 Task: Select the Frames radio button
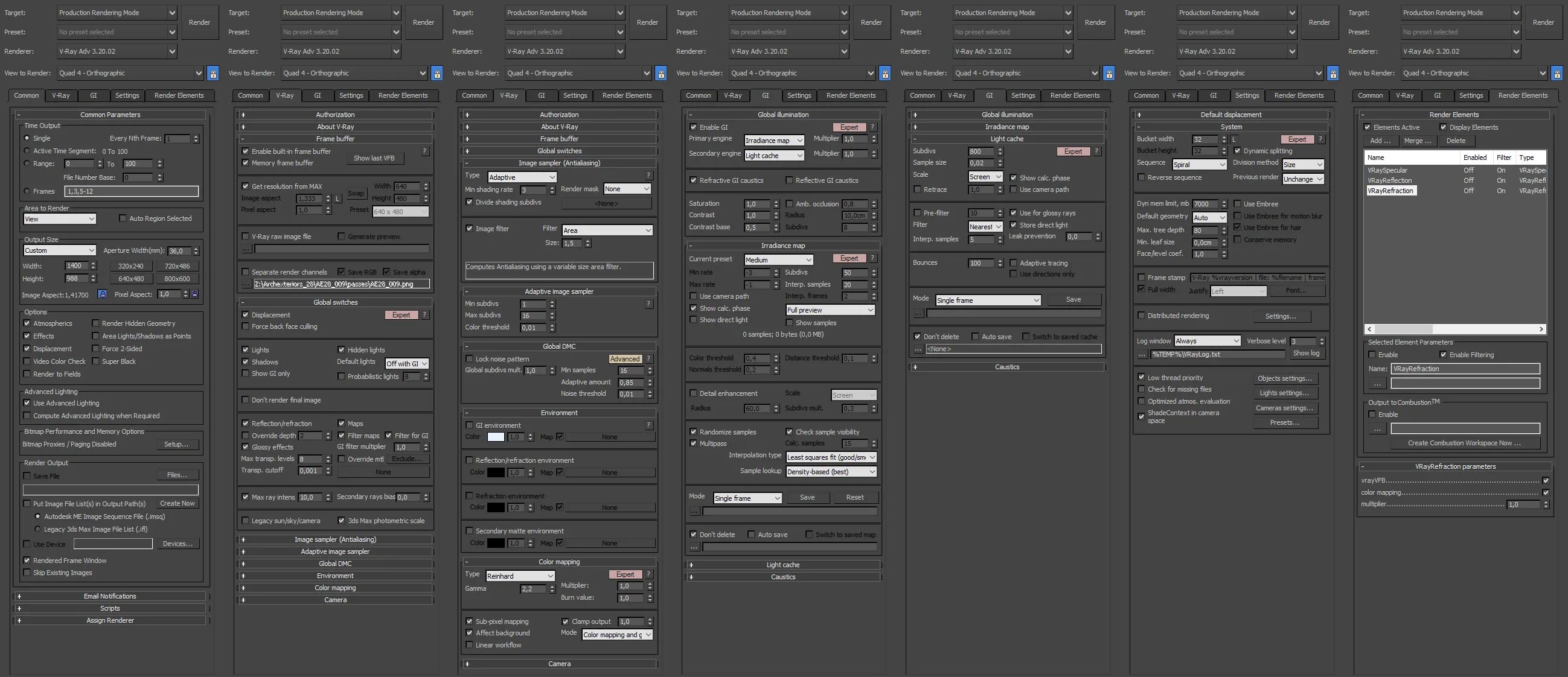coord(27,191)
